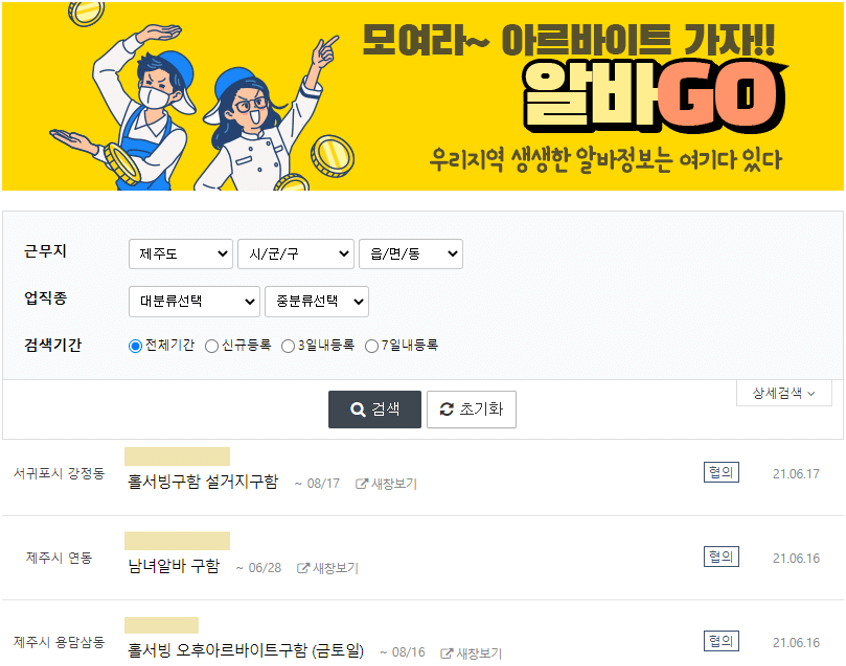Expand the 상세검색 detailed search panel
Viewport: 846px width, 666px height.
(783, 393)
